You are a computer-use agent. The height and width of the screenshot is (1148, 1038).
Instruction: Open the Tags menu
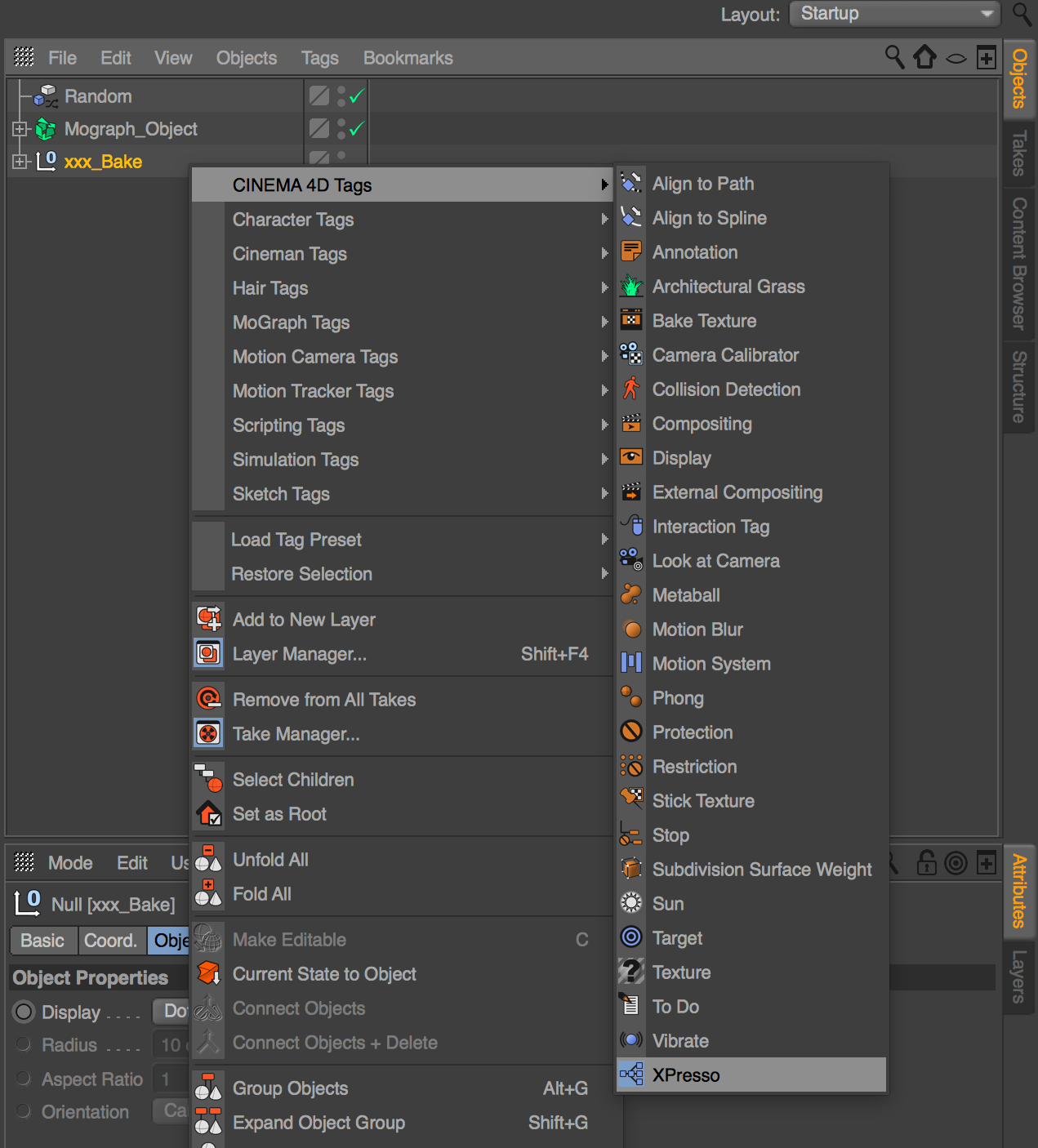tap(319, 57)
